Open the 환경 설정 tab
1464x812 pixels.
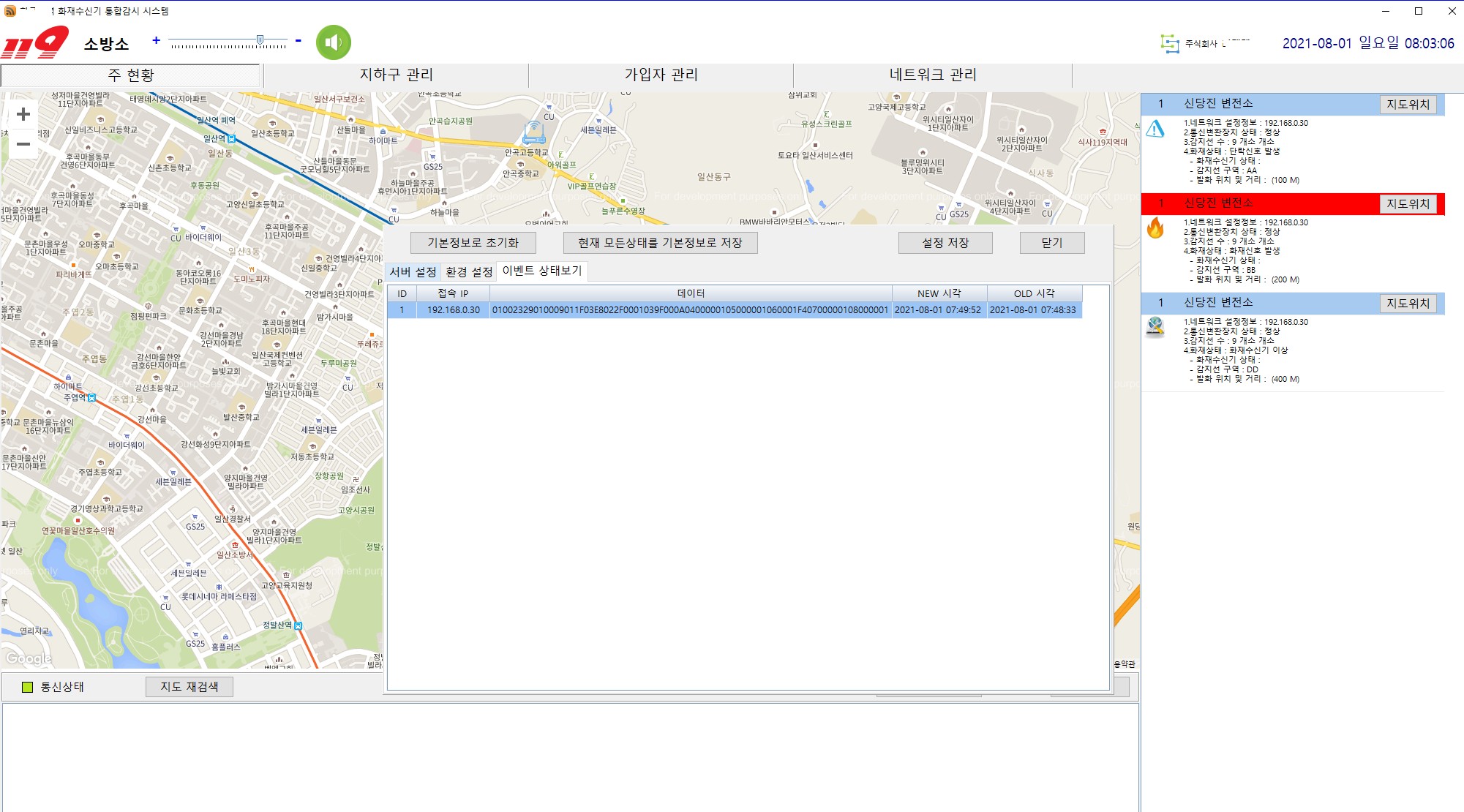click(469, 272)
